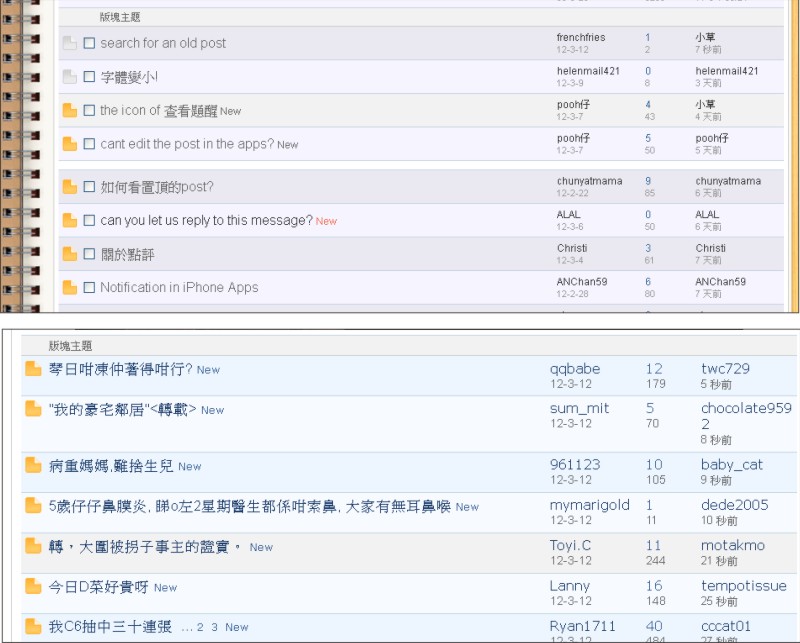800x643 pixels.
Task: Click folder icon beside '琴日咁凍仲著得咁行?'
Action: (x=33, y=369)
